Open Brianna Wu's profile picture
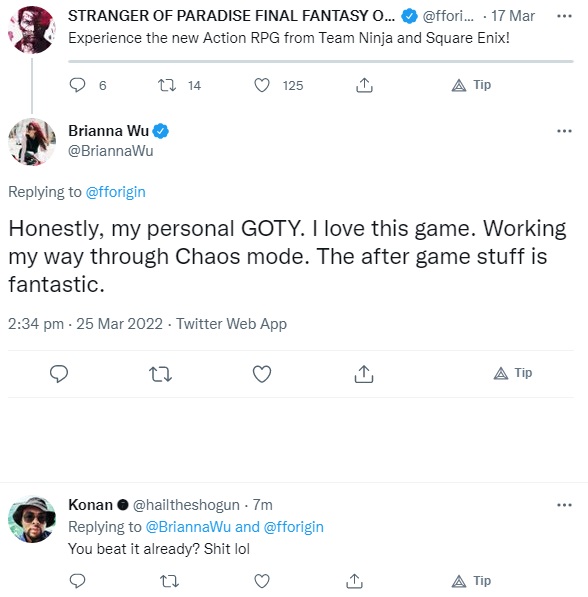The height and width of the screenshot is (597, 588). (32, 142)
